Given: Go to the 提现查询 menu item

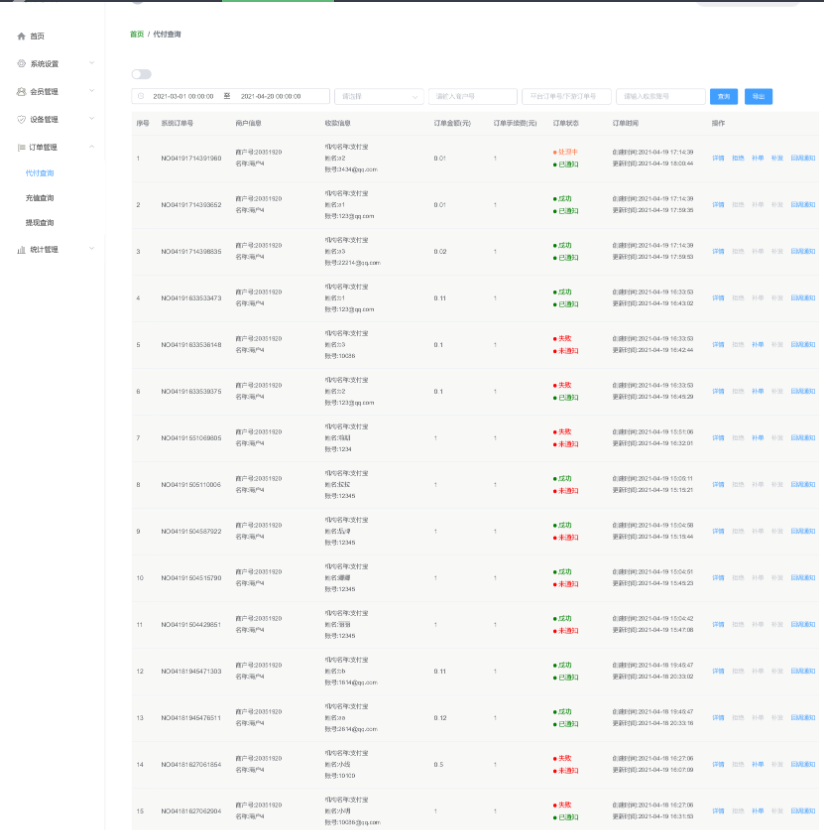Looking at the screenshot, I should click(x=40, y=223).
